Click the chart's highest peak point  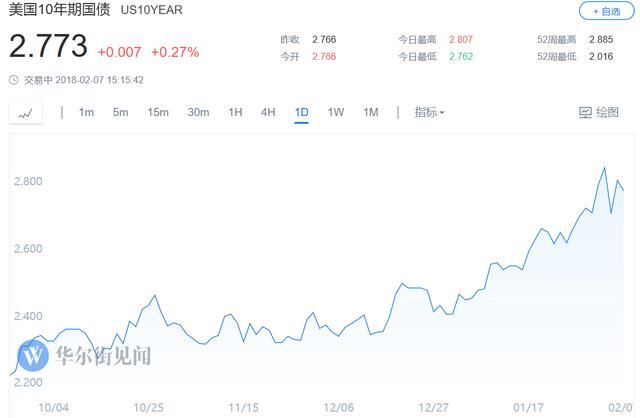pos(604,168)
